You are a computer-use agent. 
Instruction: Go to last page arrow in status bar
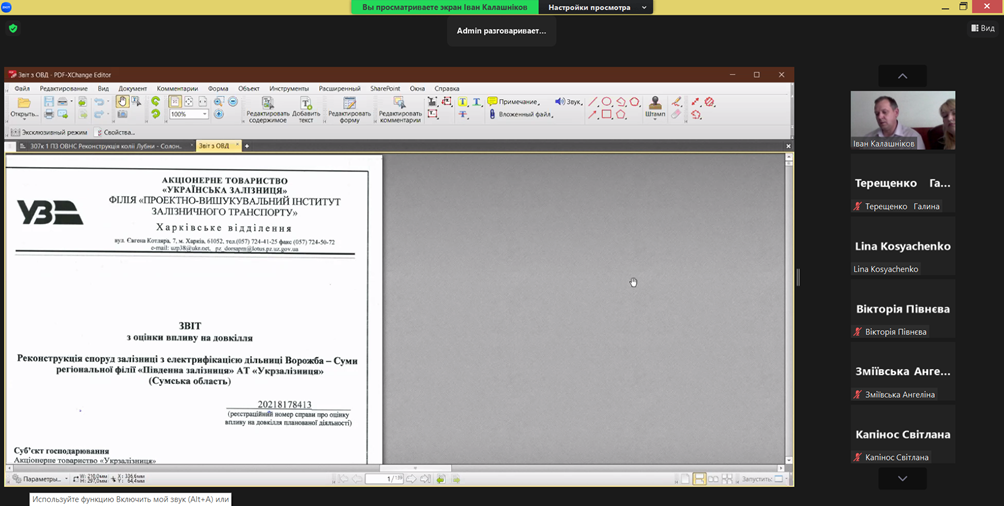425,478
